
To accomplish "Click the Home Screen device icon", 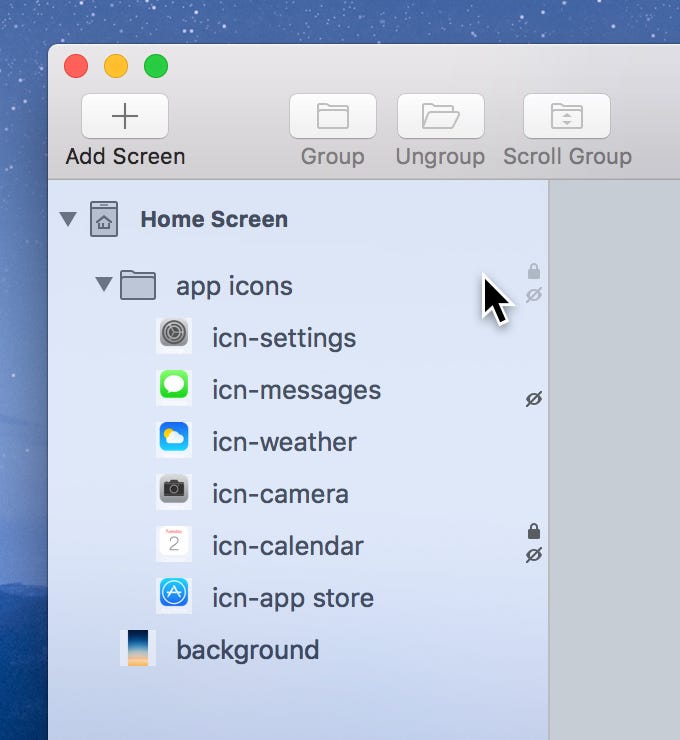I will pyautogui.click(x=104, y=219).
